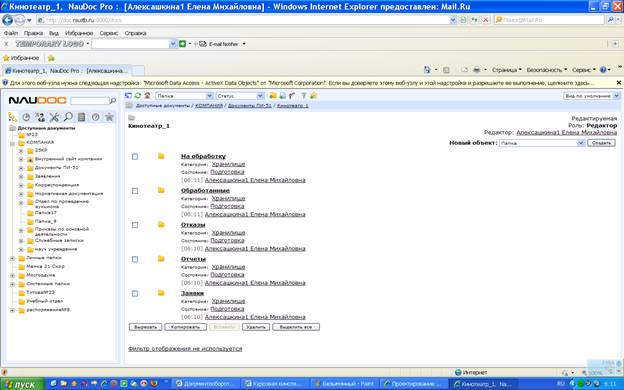Open the Справка menu
The height and width of the screenshot is (390, 624).
135,33
